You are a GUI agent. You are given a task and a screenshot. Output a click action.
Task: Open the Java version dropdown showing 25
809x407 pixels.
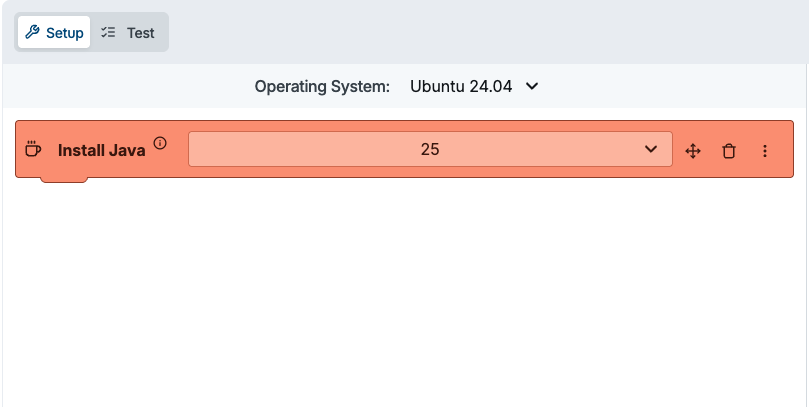430,150
